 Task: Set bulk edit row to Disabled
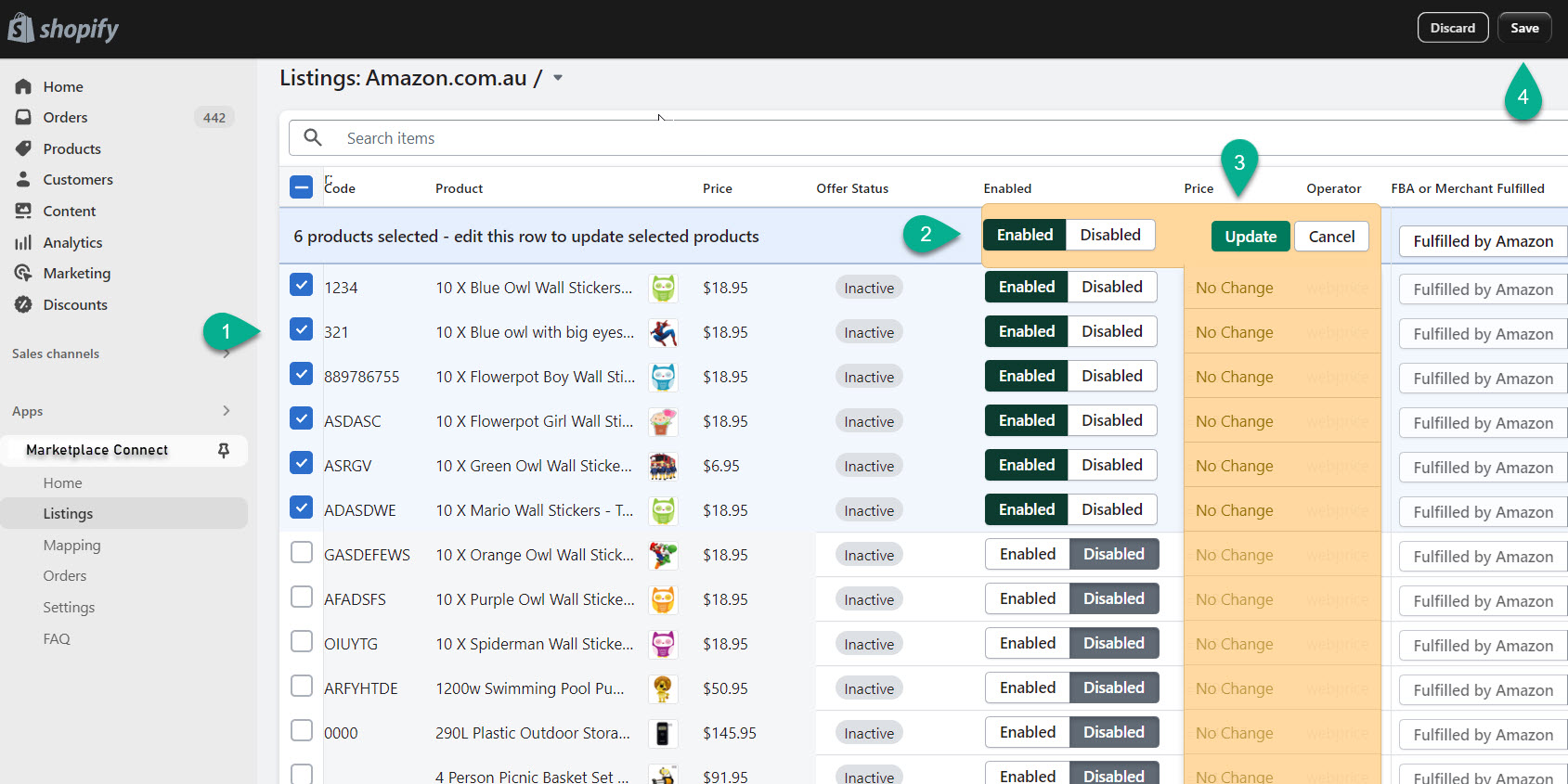click(1110, 235)
